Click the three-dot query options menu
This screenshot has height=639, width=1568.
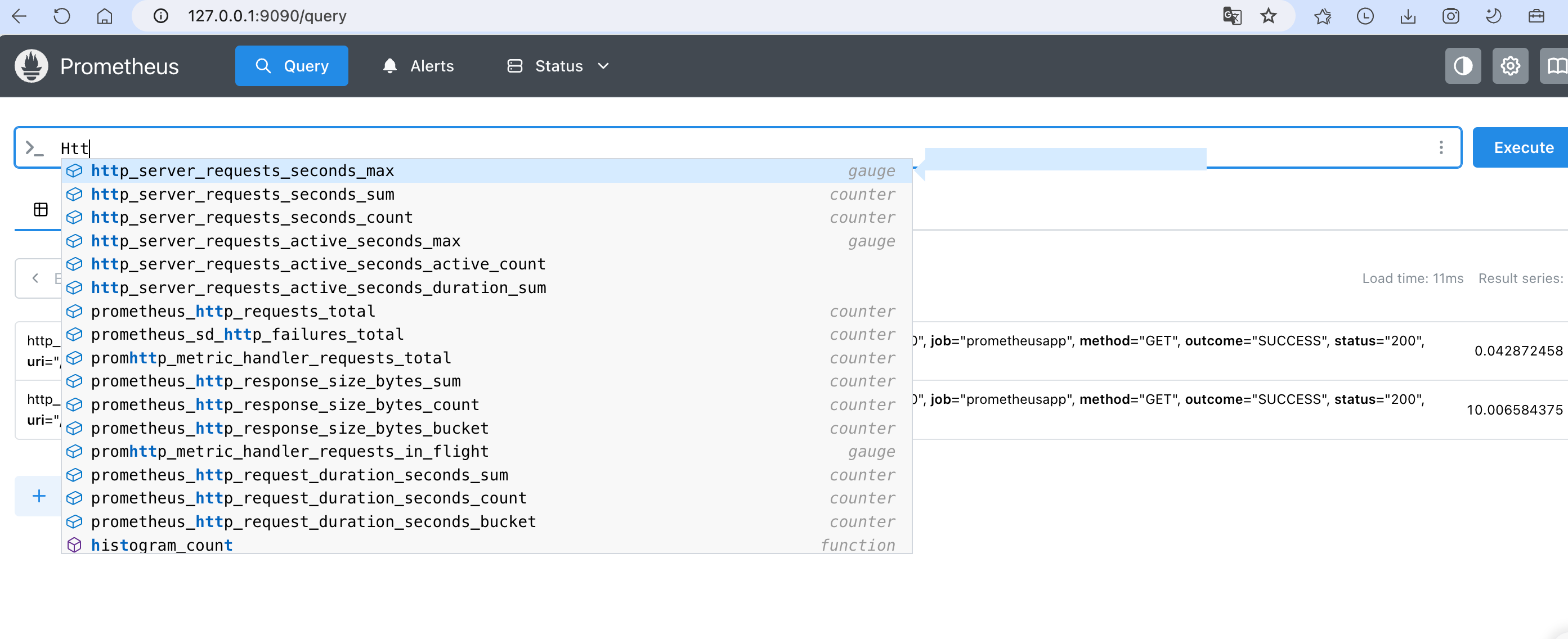tap(1440, 147)
